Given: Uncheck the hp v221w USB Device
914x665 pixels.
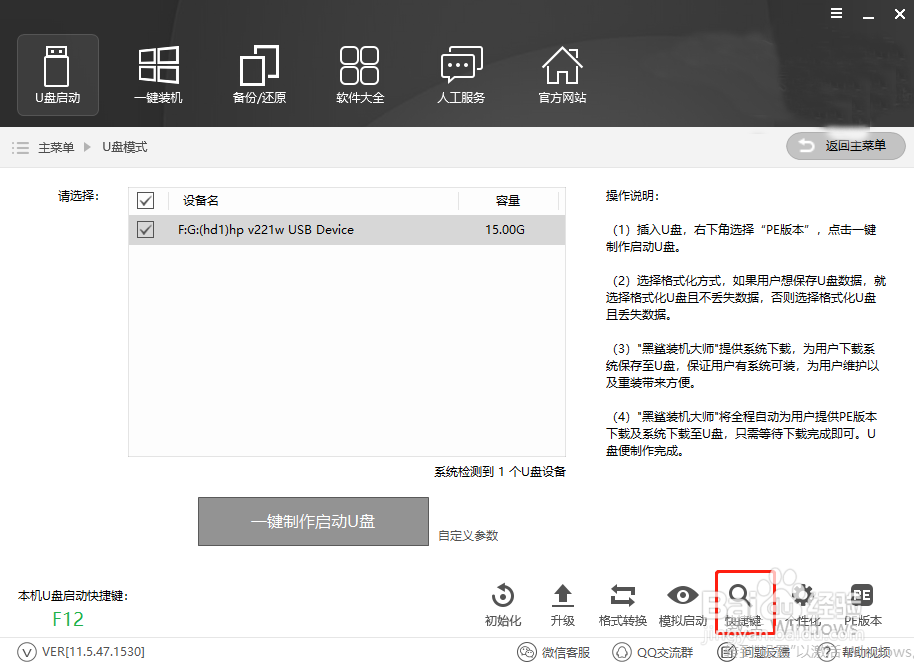Looking at the screenshot, I should click(145, 230).
